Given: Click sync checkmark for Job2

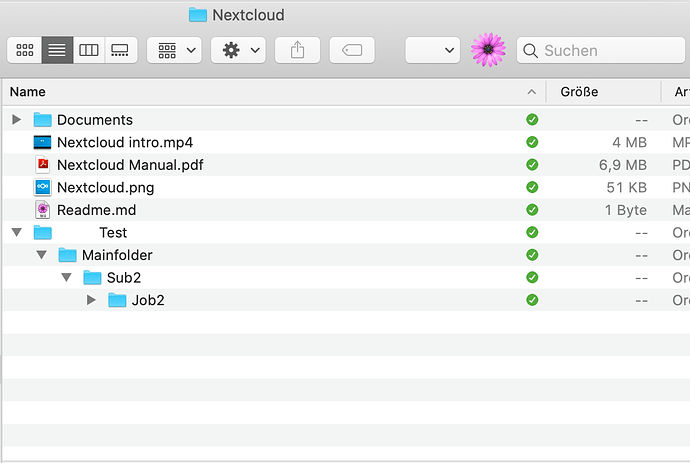Looking at the screenshot, I should [x=532, y=300].
